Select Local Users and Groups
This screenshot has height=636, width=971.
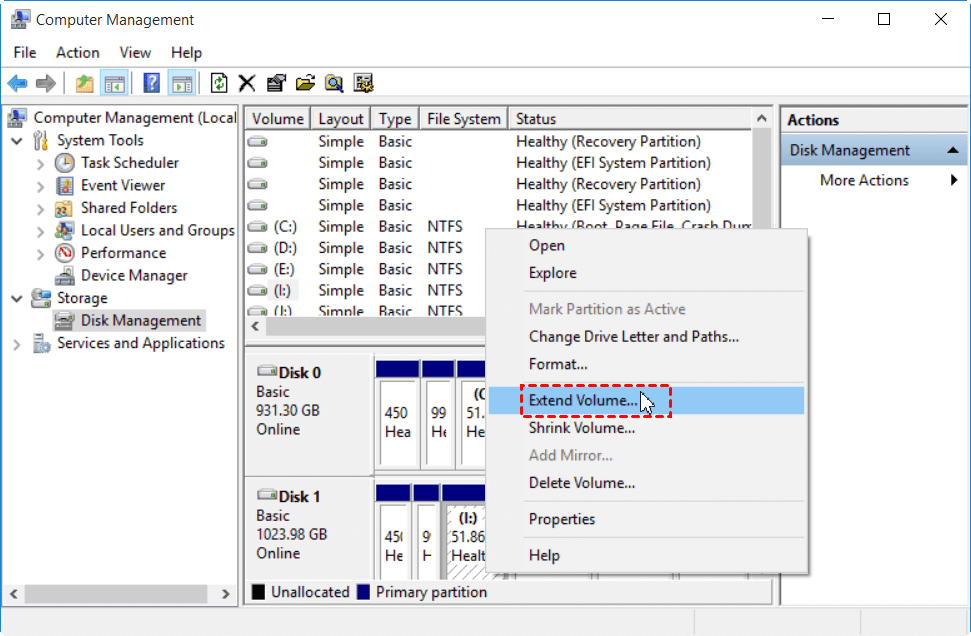(x=157, y=230)
